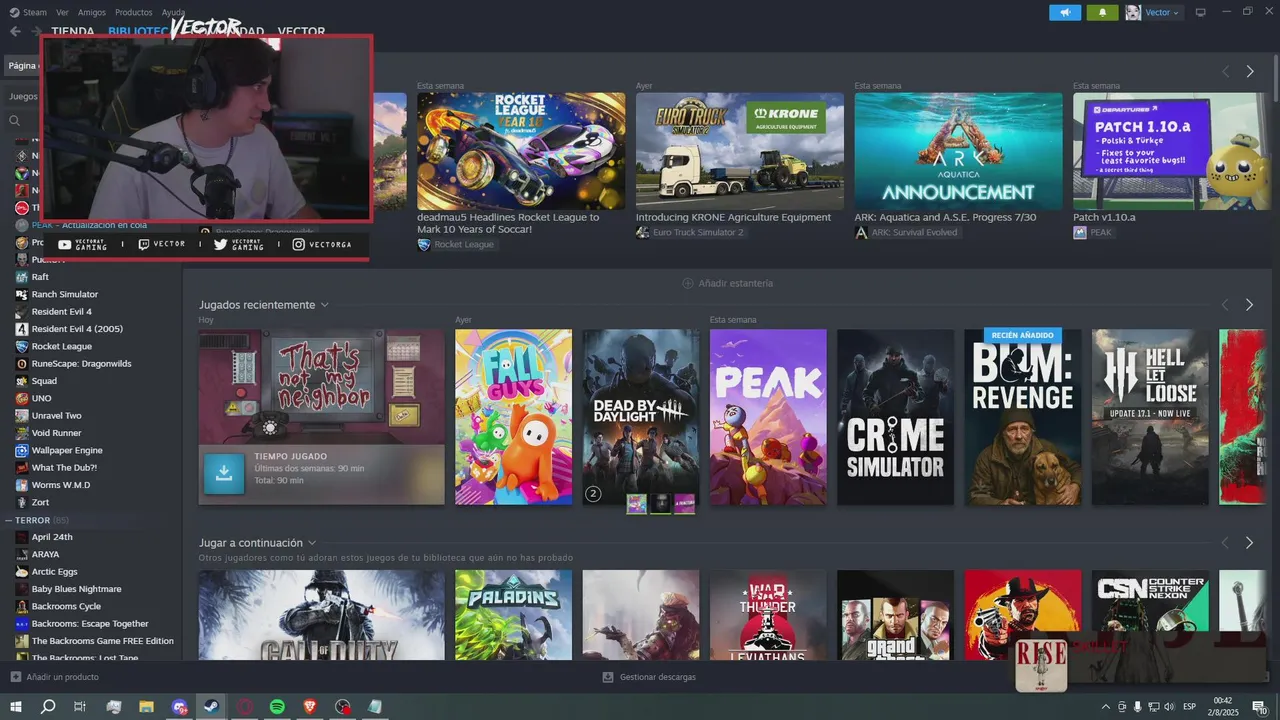This screenshot has width=1280, height=720.
Task: Click the Añadir estantería plus icon
Action: (x=688, y=283)
